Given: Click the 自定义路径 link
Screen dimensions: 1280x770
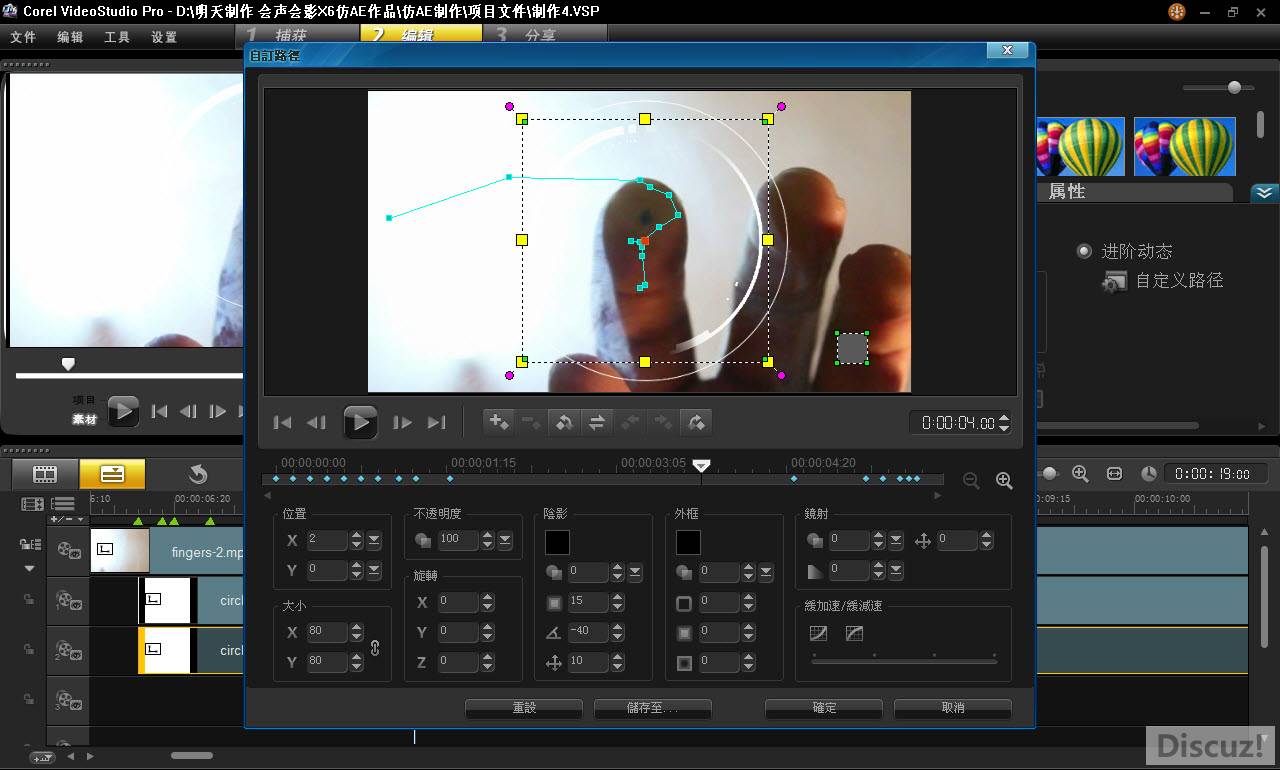Looking at the screenshot, I should point(1179,281).
